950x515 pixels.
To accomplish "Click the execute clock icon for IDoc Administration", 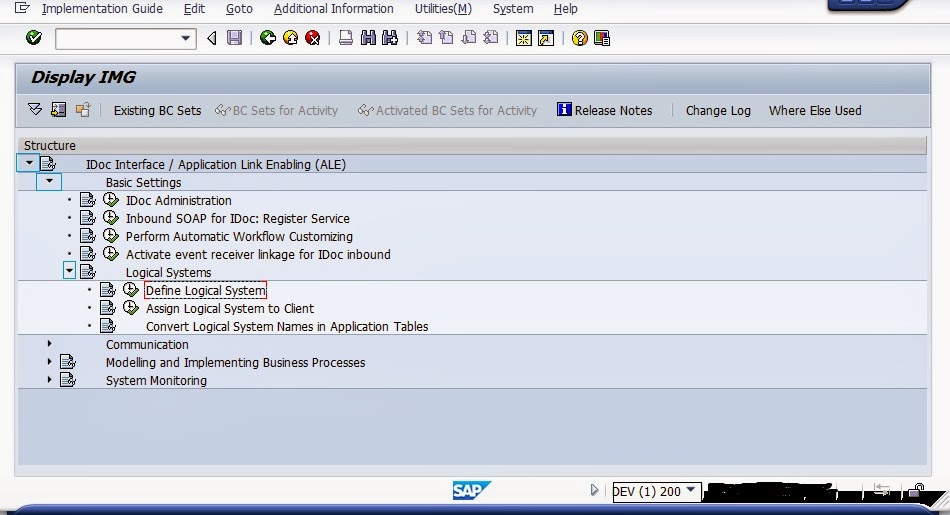I will point(110,199).
